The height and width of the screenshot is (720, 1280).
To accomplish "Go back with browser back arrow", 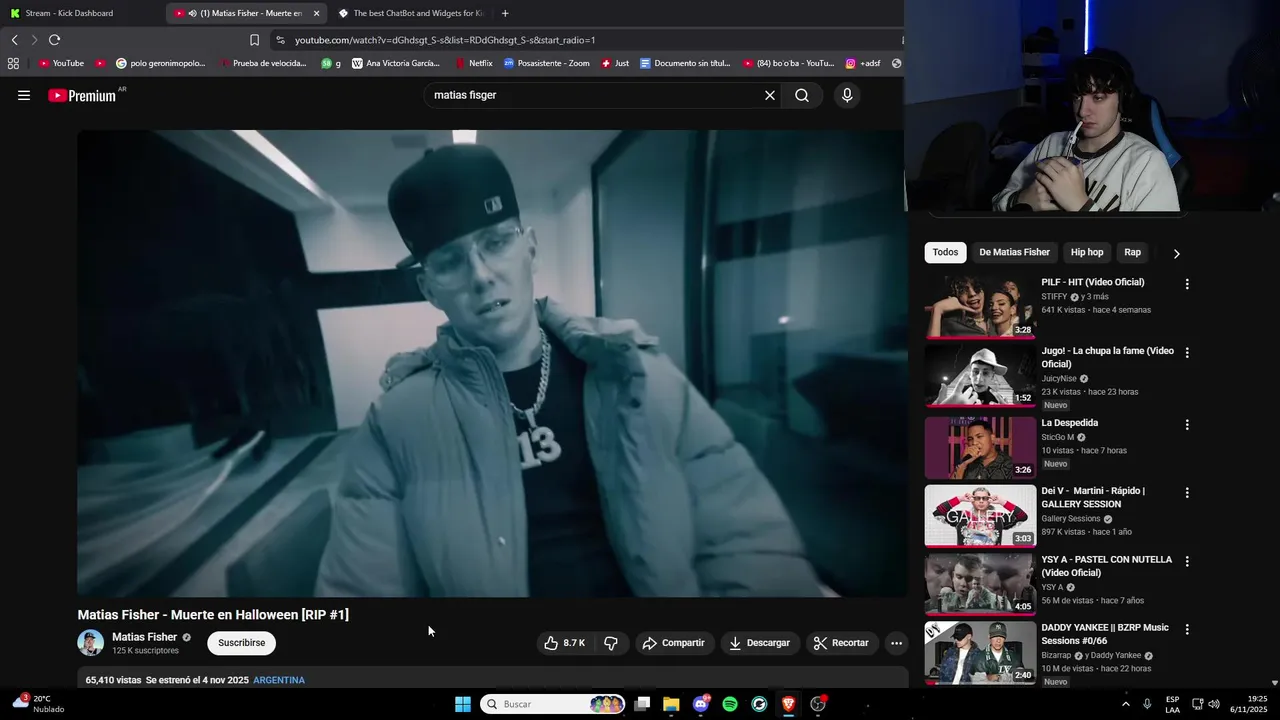I will (14, 40).
